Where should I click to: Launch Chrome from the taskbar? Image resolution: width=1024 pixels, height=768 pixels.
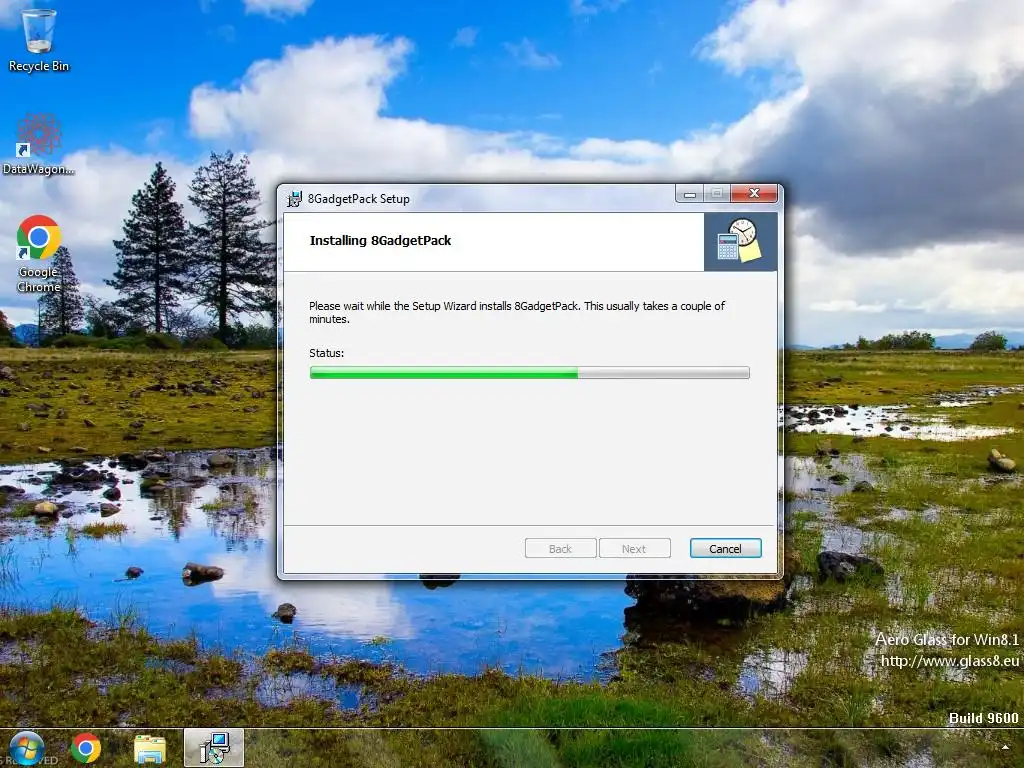tap(86, 748)
